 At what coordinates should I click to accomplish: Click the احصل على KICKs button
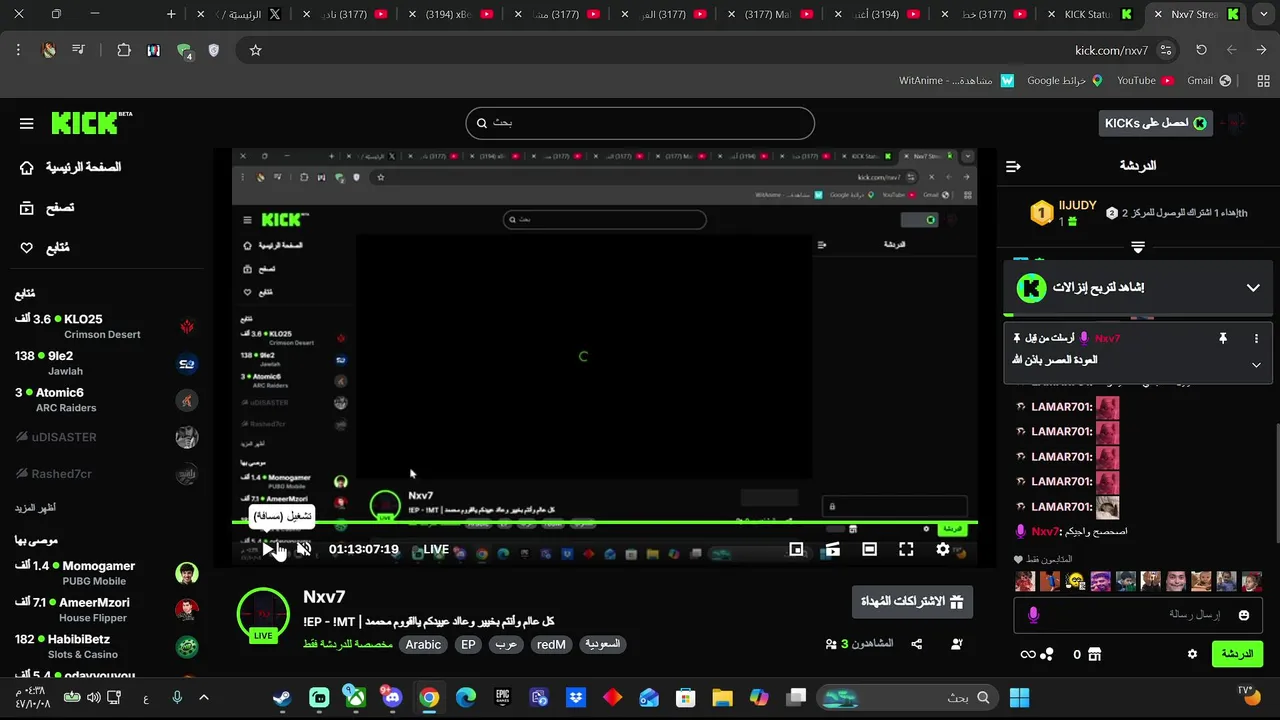[x=1155, y=123]
